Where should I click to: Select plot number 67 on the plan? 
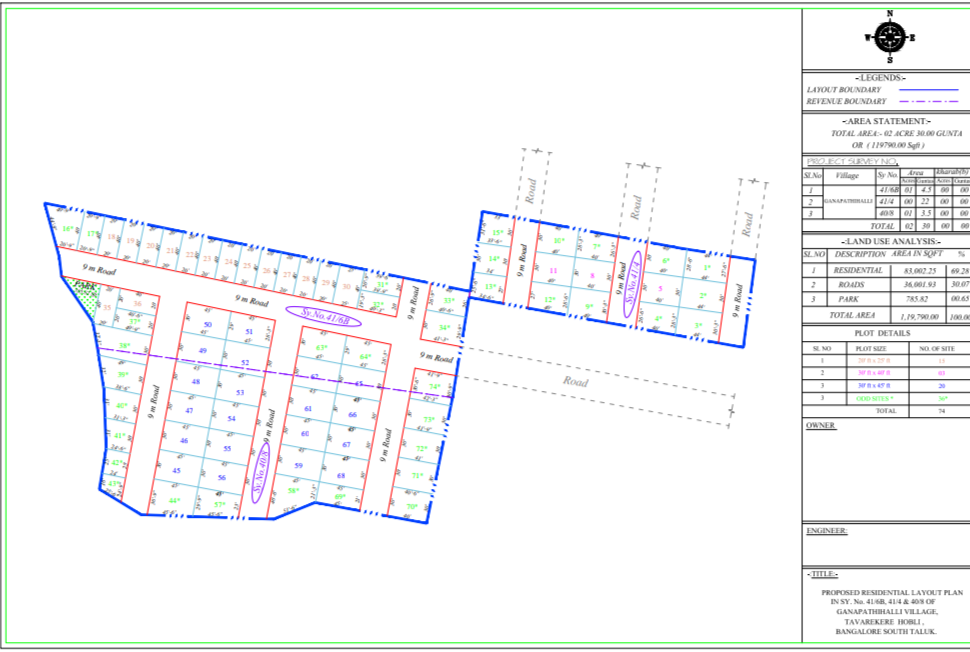[346, 444]
